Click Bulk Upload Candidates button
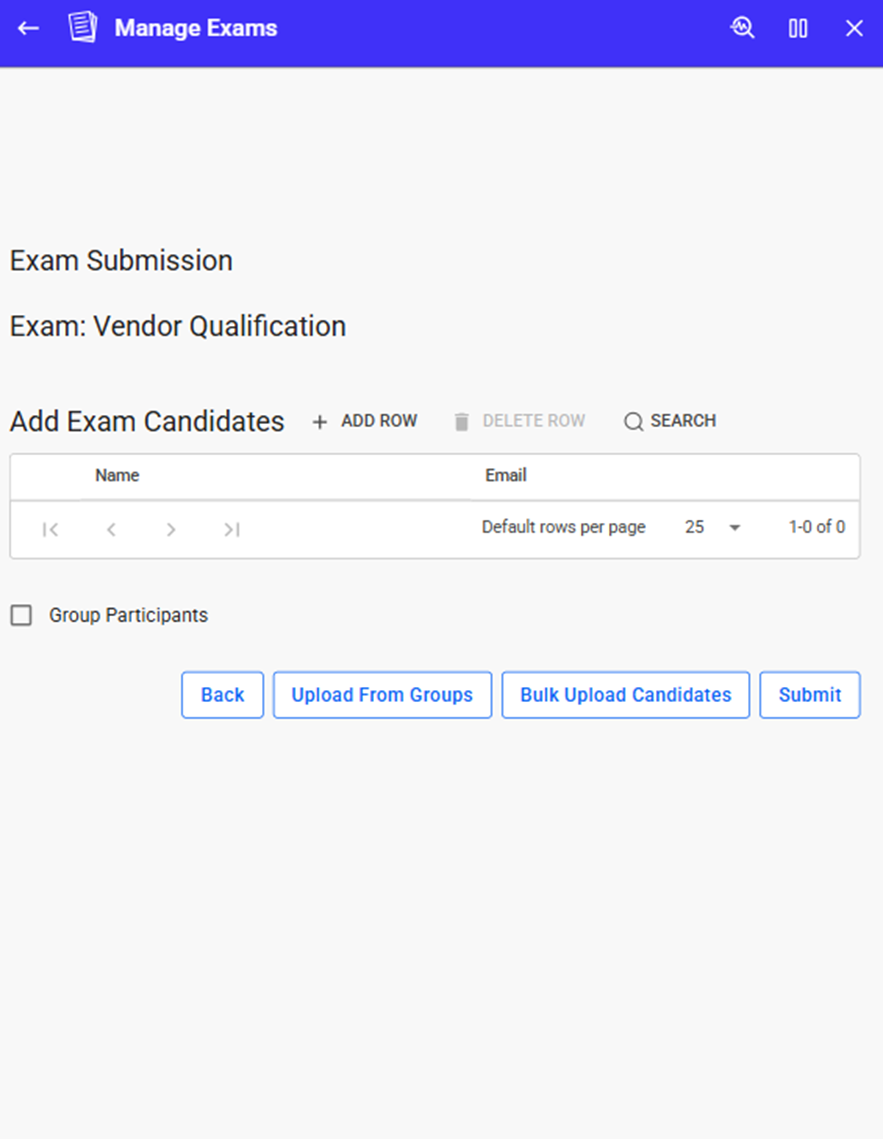This screenshot has width=883, height=1139. (625, 695)
